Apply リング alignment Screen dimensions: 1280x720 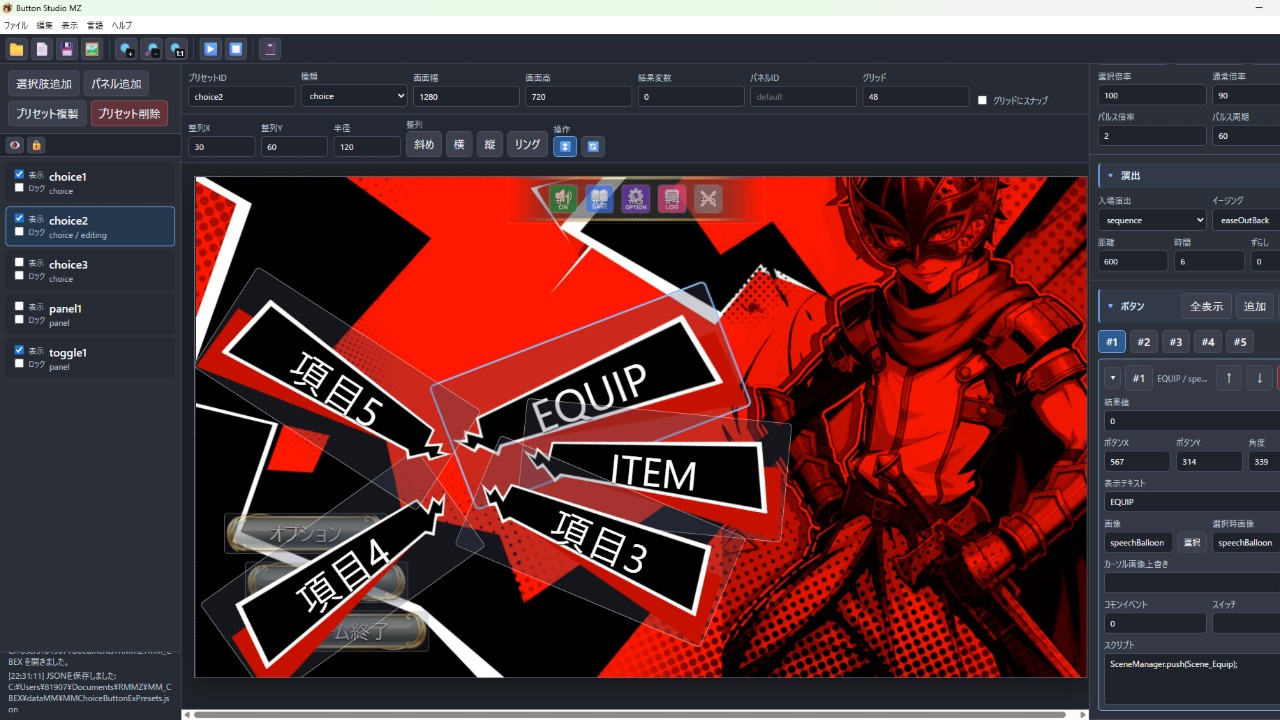point(527,145)
